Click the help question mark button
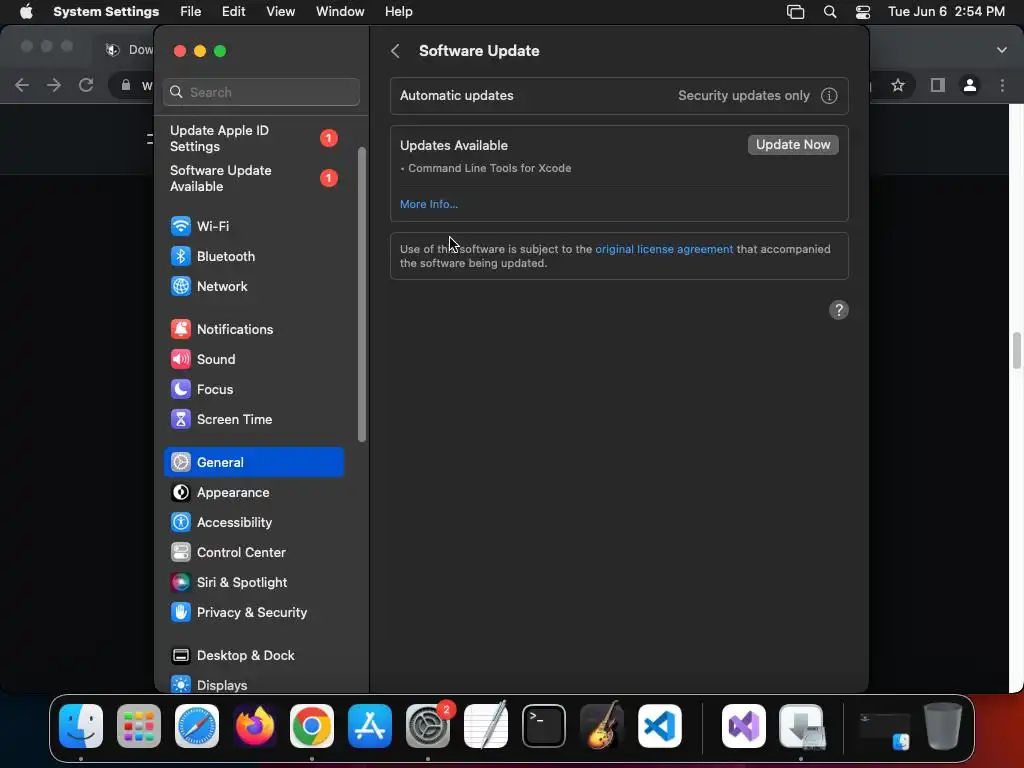The width and height of the screenshot is (1024, 768). click(x=839, y=310)
